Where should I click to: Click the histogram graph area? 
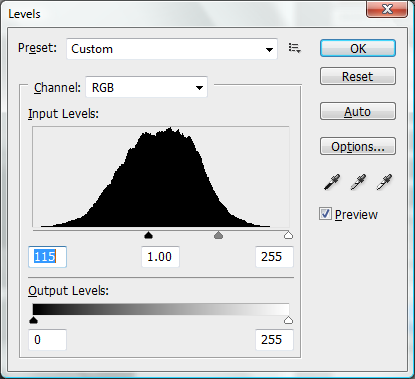[x=161, y=177]
